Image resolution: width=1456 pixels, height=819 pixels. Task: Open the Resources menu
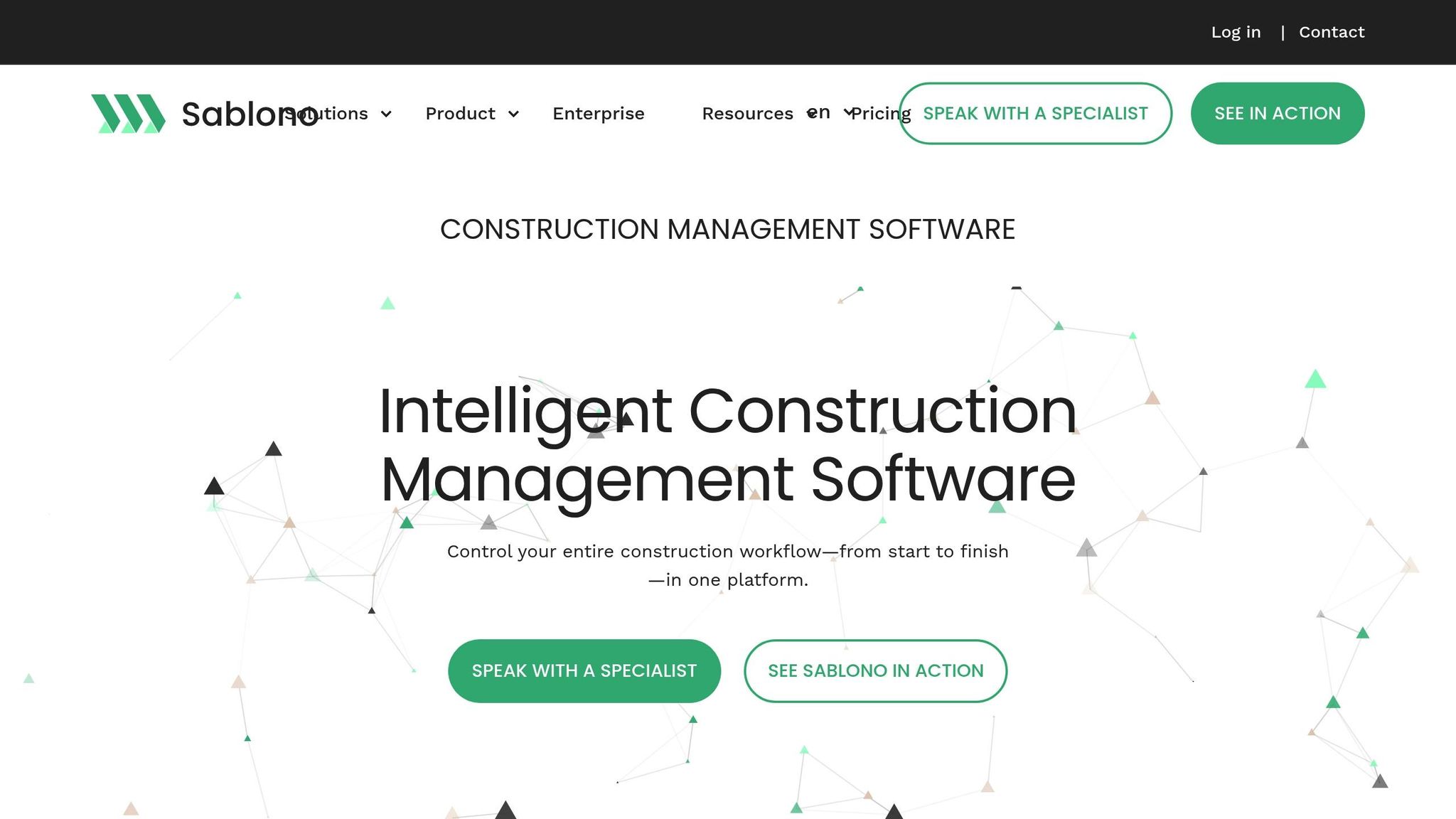[747, 114]
